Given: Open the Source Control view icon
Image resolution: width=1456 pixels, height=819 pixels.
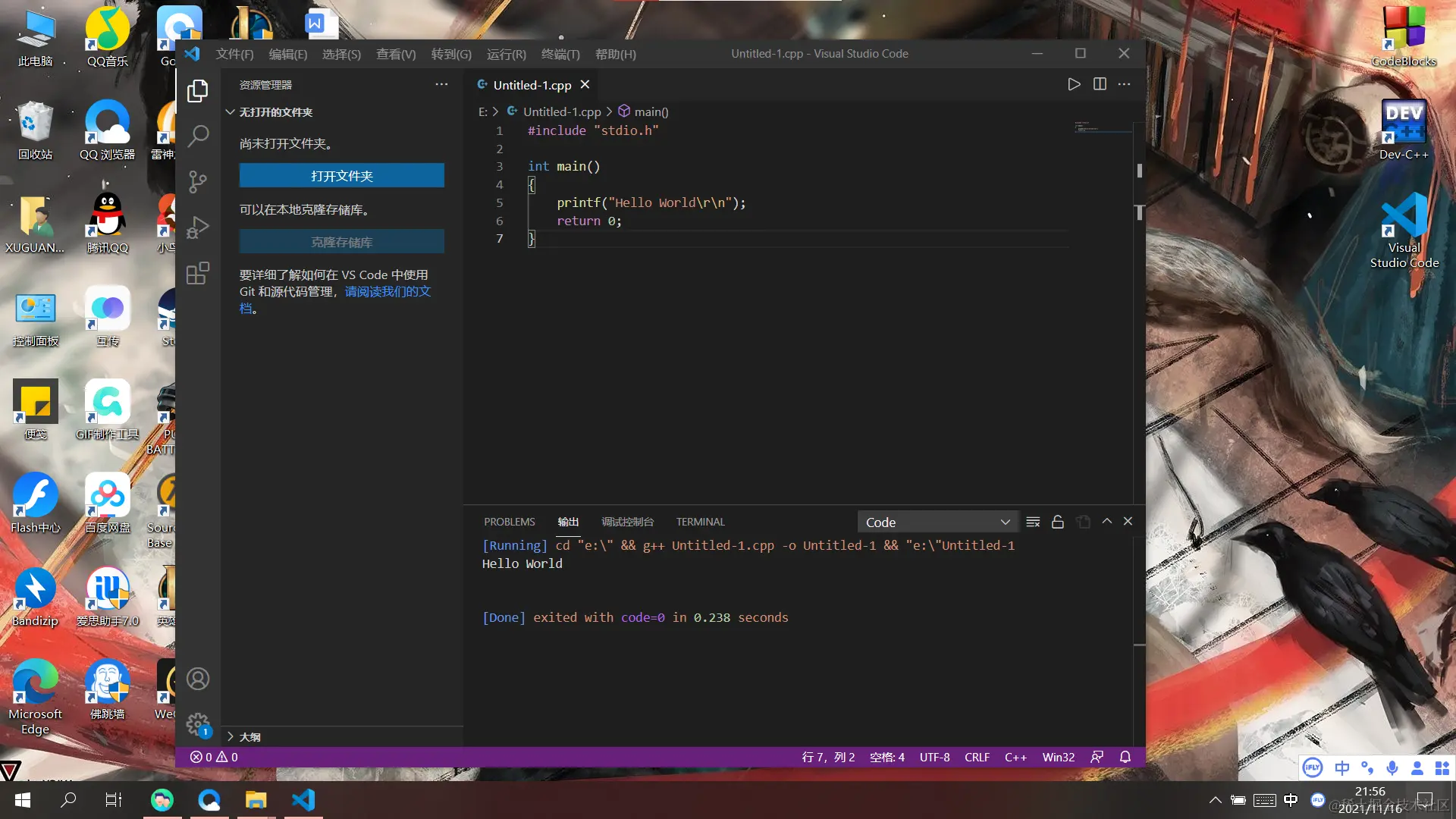Looking at the screenshot, I should (198, 182).
